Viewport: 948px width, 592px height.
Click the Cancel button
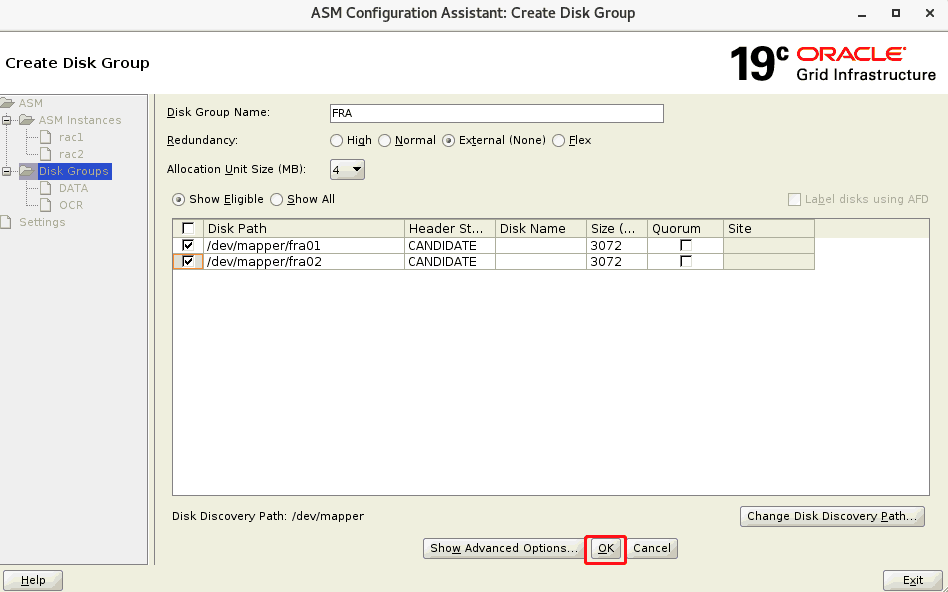click(652, 548)
